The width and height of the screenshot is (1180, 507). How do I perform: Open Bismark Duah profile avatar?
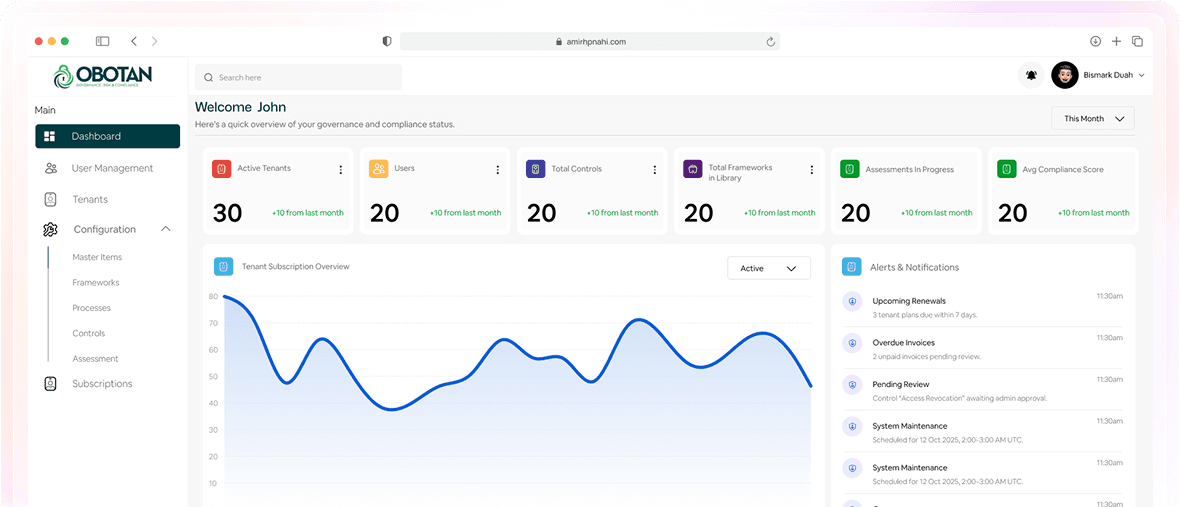1065,75
